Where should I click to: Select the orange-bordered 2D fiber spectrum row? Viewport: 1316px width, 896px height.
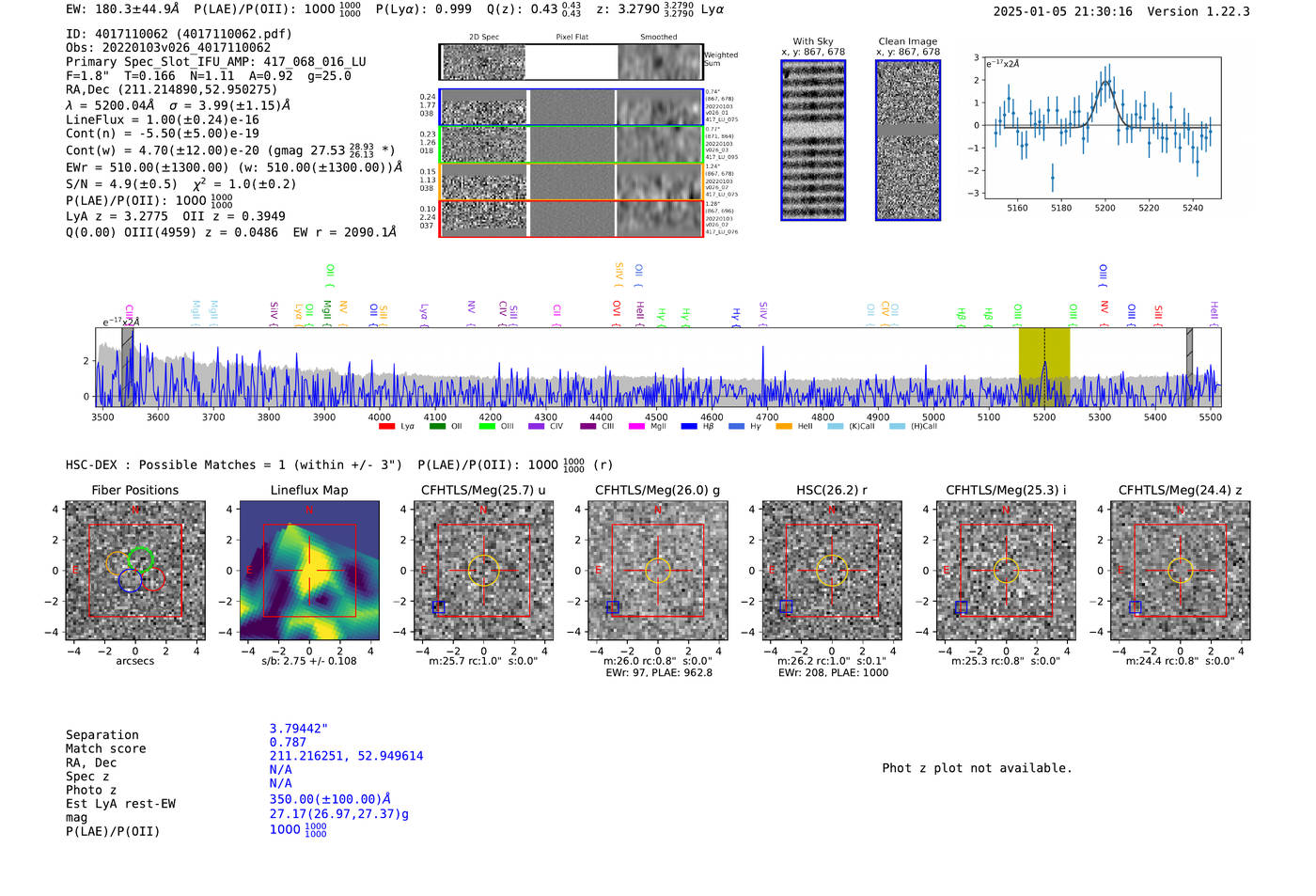(x=571, y=181)
